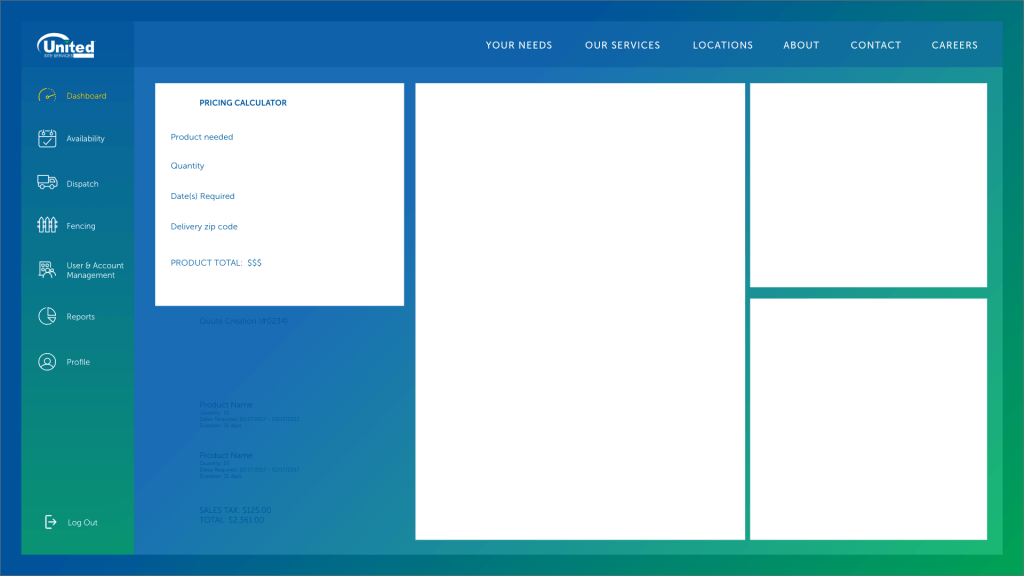Select Locations in top navigation
The height and width of the screenshot is (576, 1024).
pyautogui.click(x=722, y=45)
